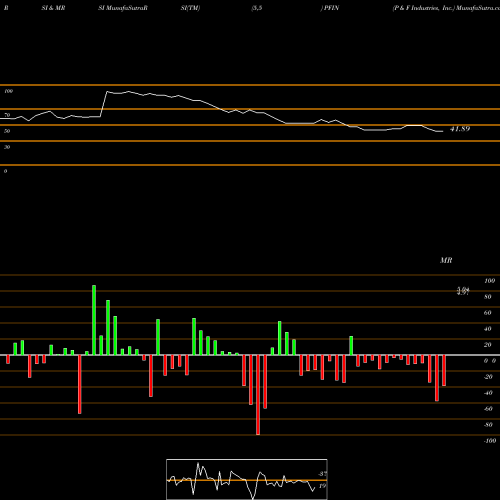The width and height of the screenshot is (500, 500).
Task: Click the longest red bar in the MR chart
Action: 258,395
